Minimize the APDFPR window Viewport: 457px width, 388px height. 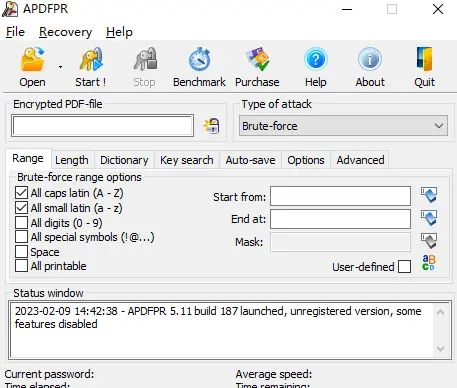(347, 9)
